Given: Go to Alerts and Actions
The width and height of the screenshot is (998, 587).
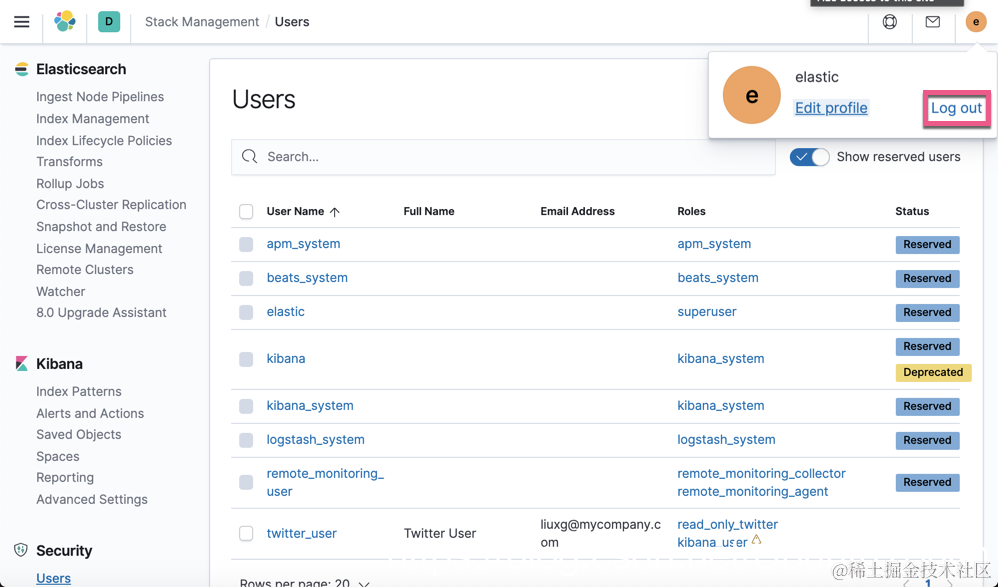Looking at the screenshot, I should tap(90, 413).
